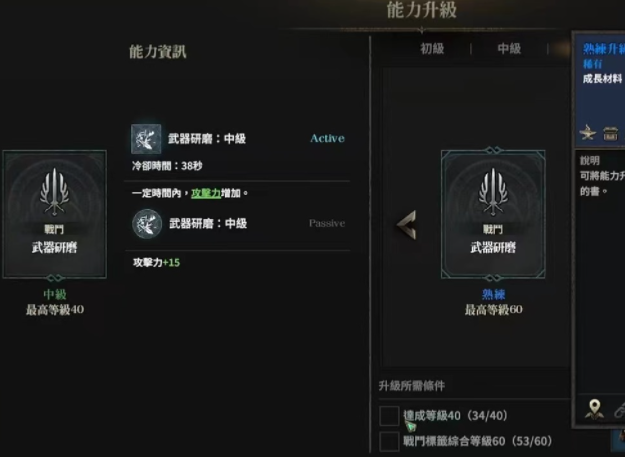Click the map location pin icon
The height and width of the screenshot is (457, 625).
click(594, 409)
